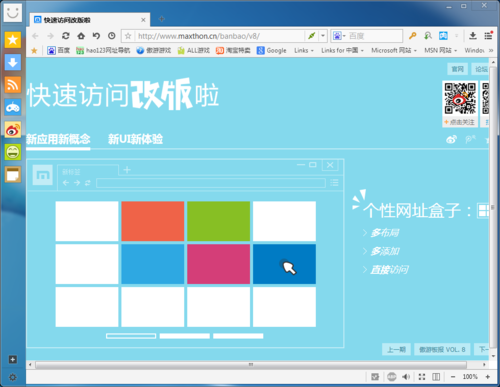The image size is (500, 387).
Task: Click the 论坛 button
Action: 481,69
